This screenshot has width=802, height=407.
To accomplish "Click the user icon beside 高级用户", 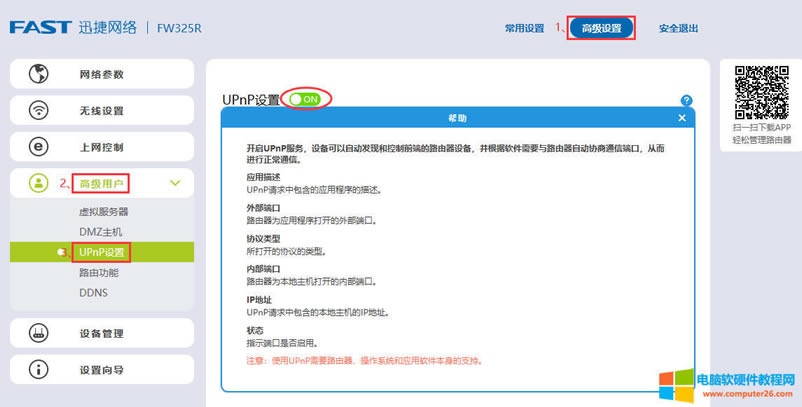I will pos(39,183).
